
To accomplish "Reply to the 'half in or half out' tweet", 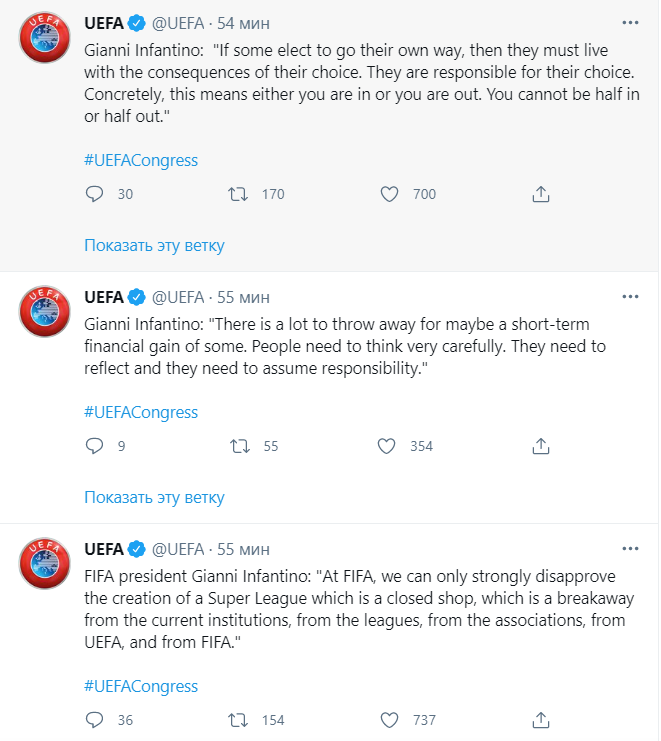I will tap(95, 194).
